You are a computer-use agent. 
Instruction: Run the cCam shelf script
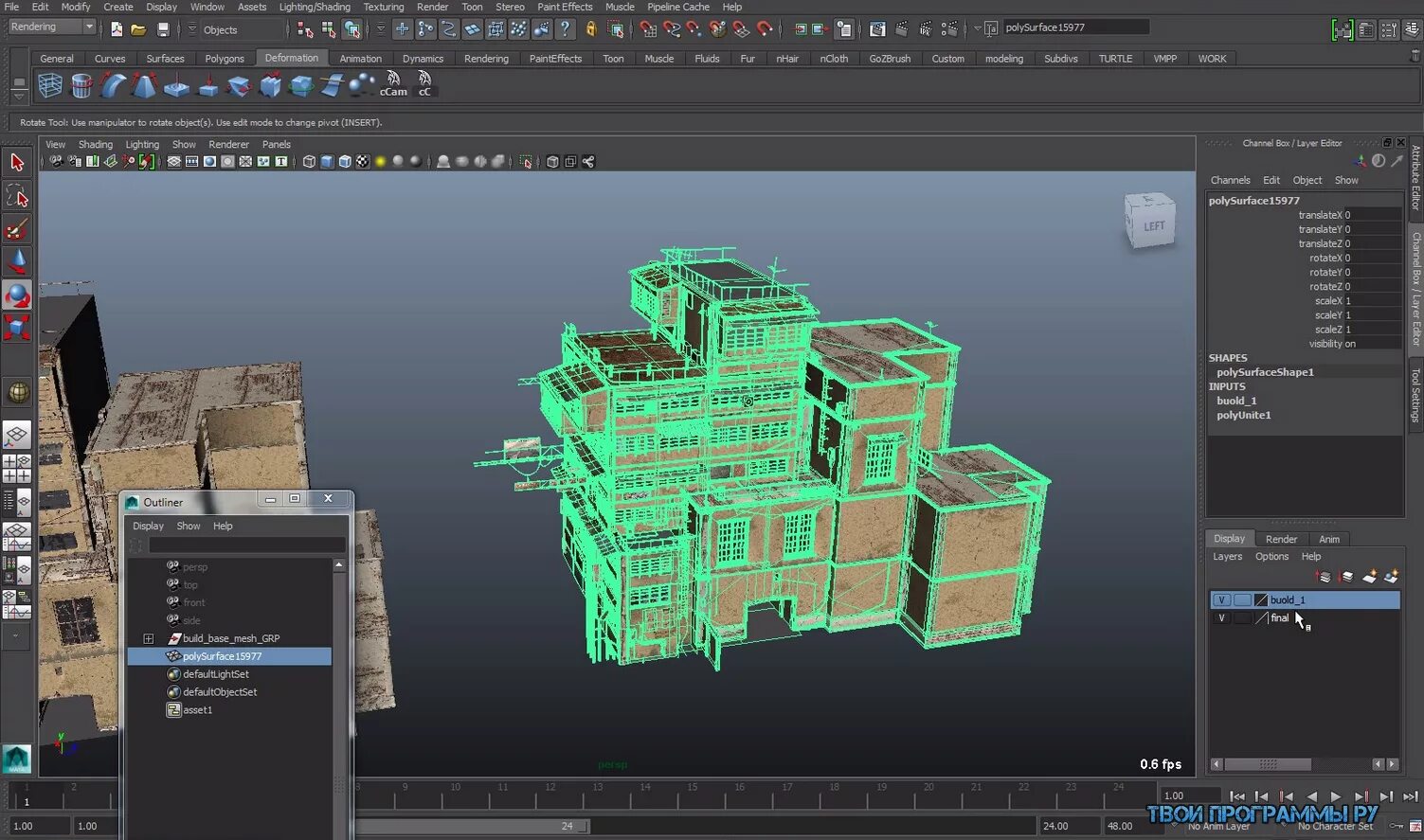393,84
